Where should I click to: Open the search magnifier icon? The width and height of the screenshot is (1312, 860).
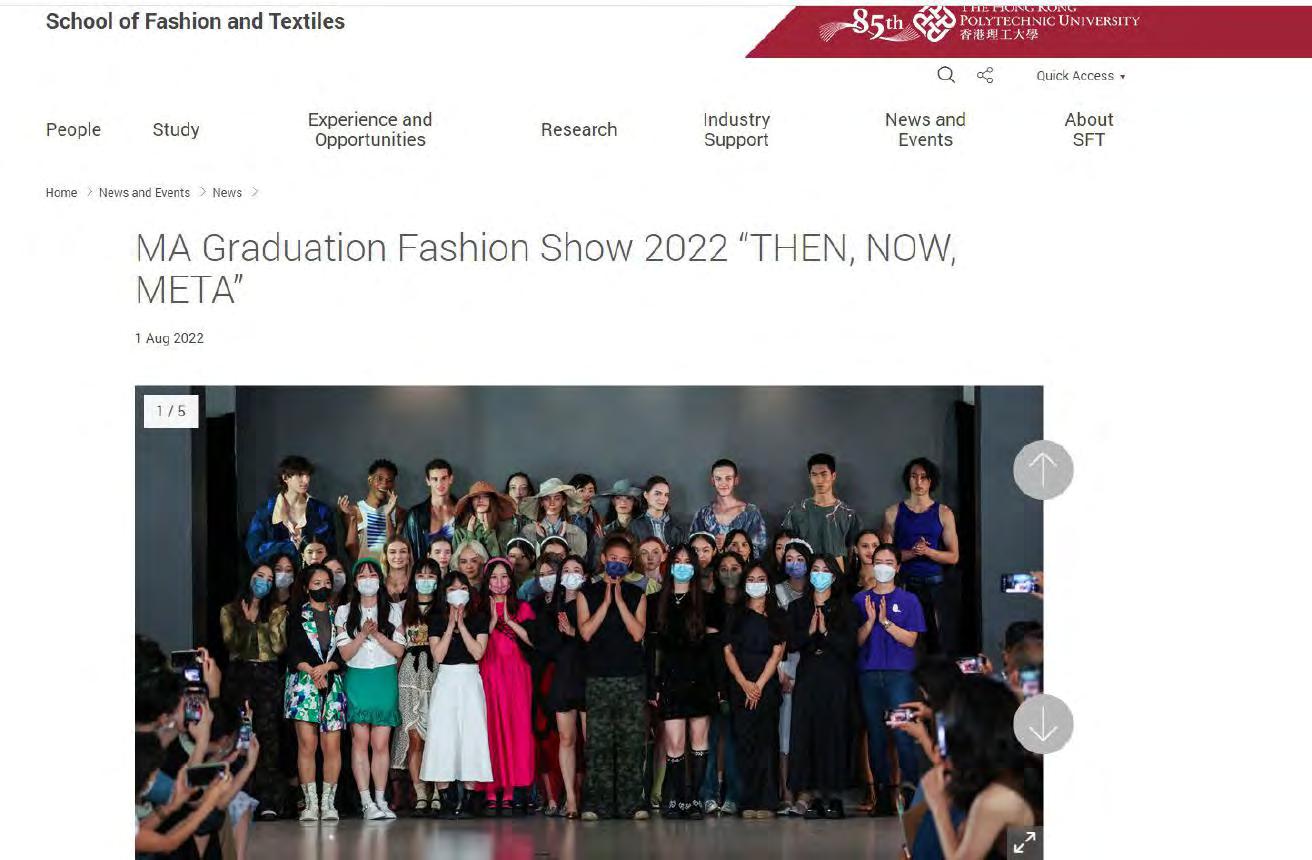[946, 75]
